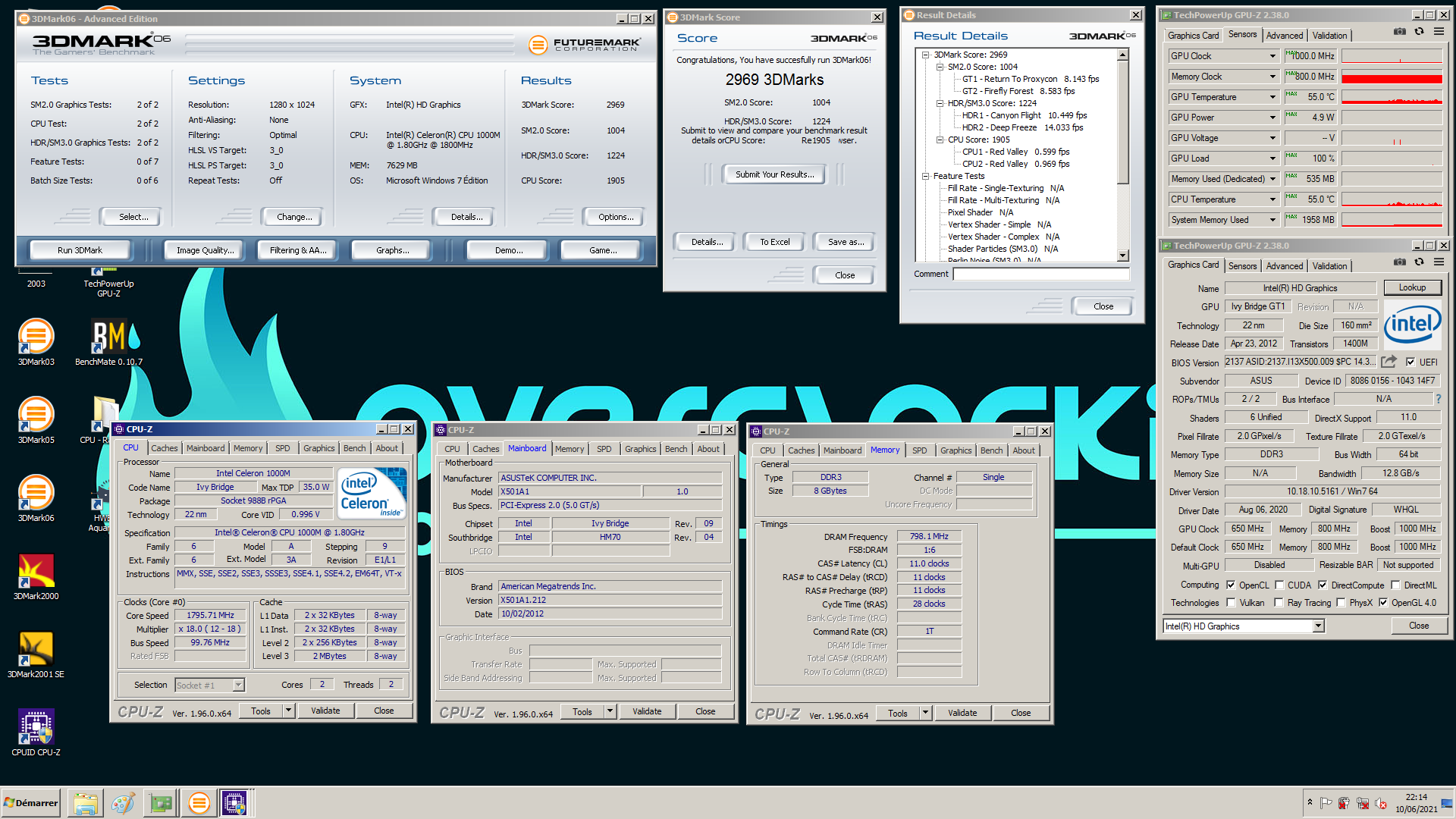Toggle the DirectCompute checkbox

[1323, 585]
